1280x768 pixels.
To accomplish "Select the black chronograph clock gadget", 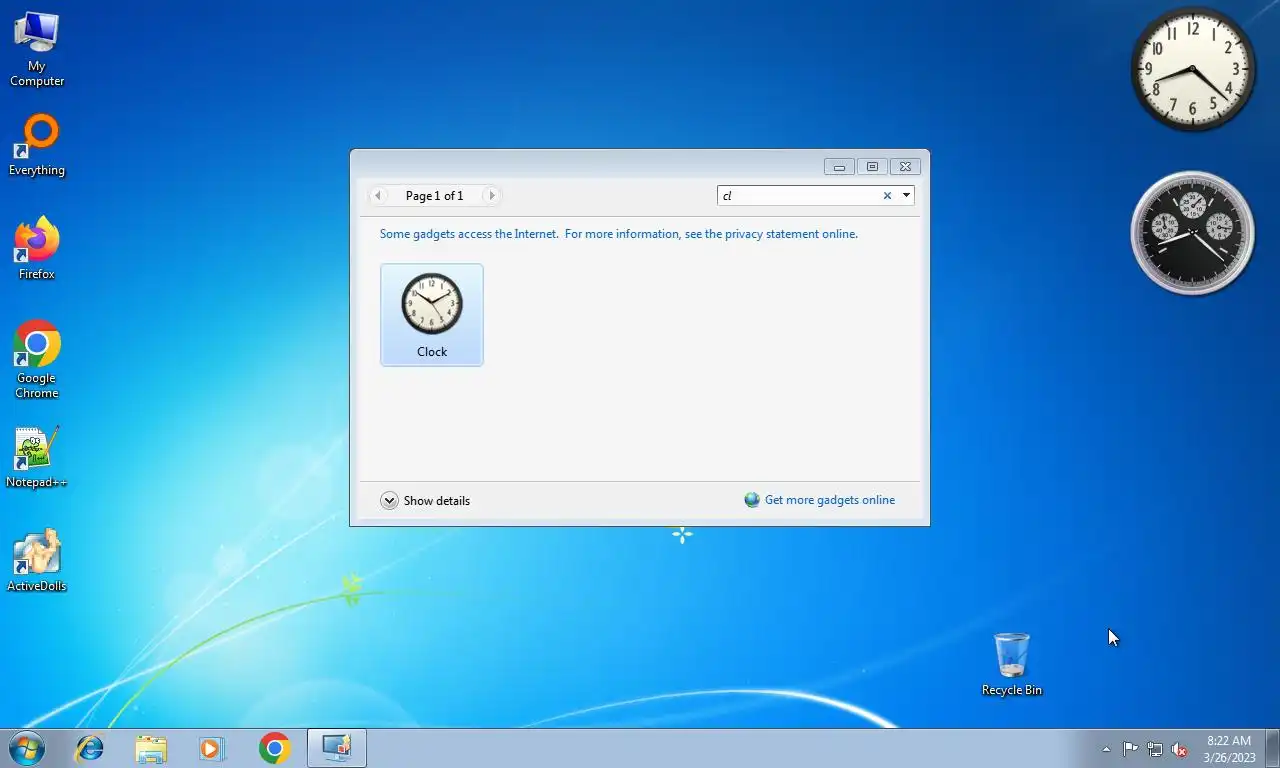I will tap(1192, 233).
